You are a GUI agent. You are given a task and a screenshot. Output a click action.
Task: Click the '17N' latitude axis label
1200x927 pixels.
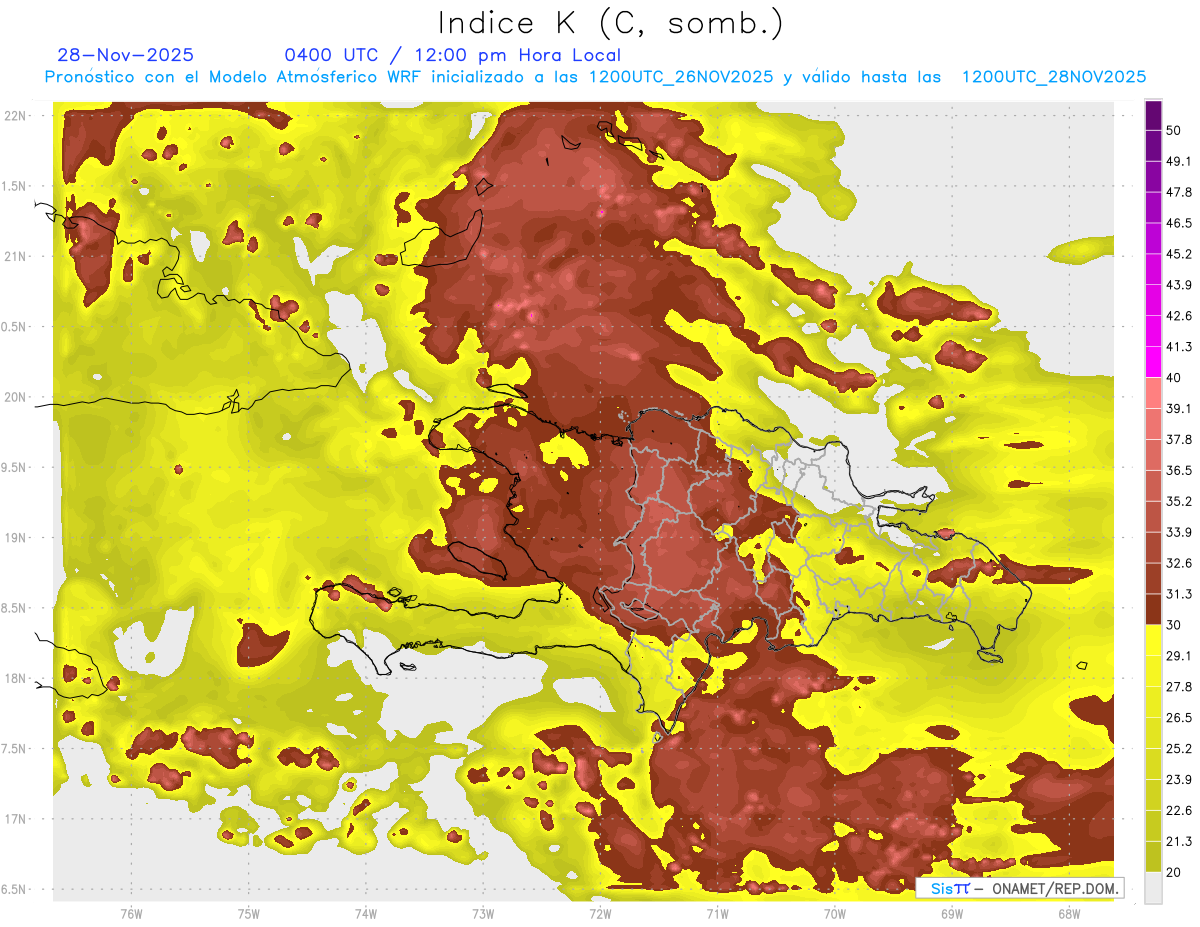pos(15,819)
